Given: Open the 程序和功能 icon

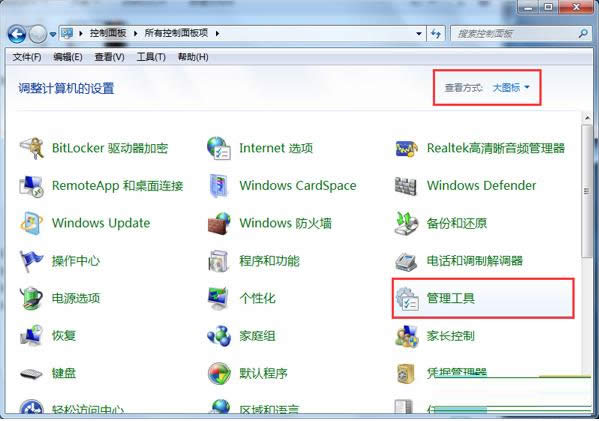Looking at the screenshot, I should click(x=219, y=261).
